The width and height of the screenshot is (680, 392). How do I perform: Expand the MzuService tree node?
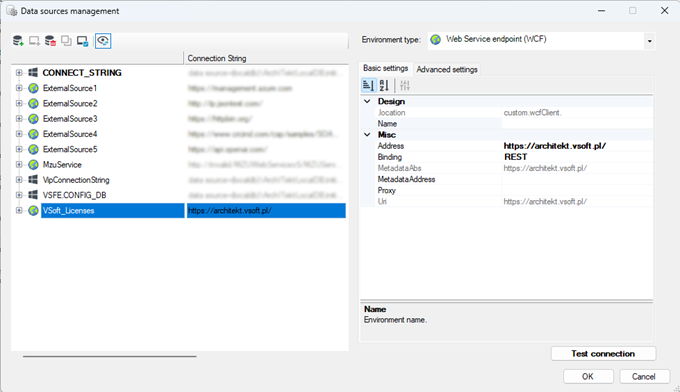tap(19, 164)
